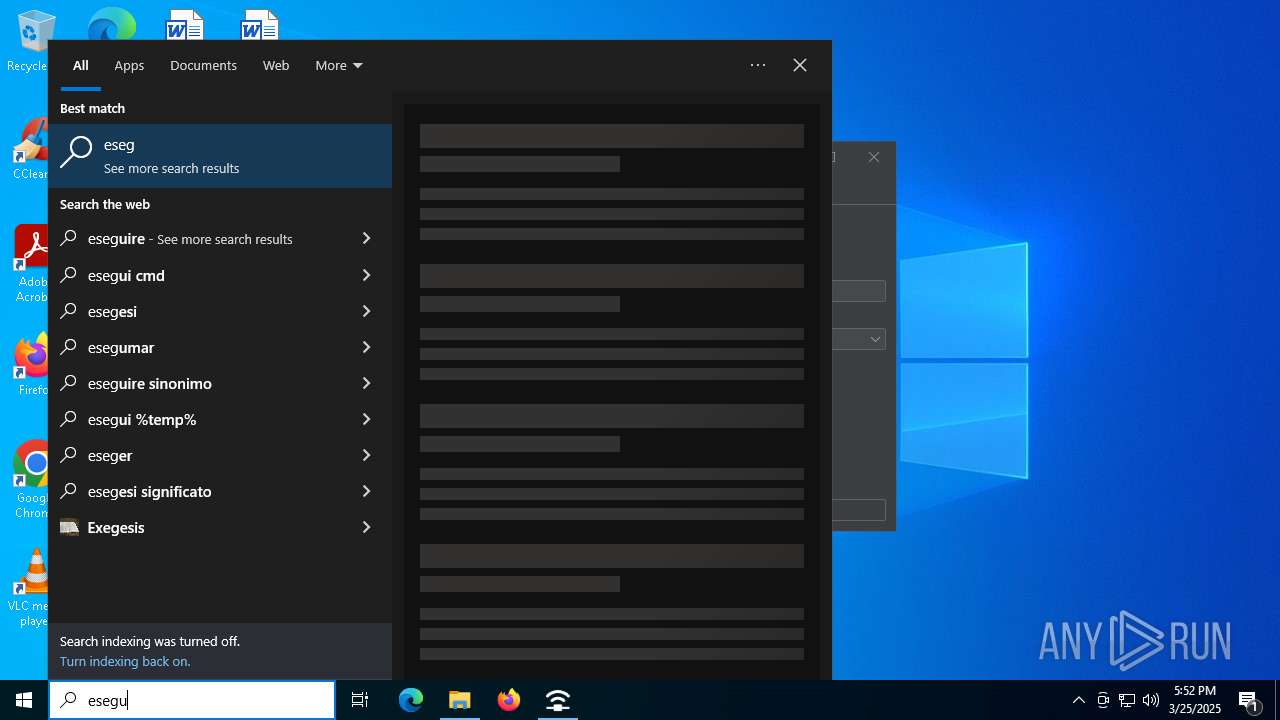This screenshot has width=1280, height=720.
Task: Open volume control in system tray
Action: point(1151,700)
